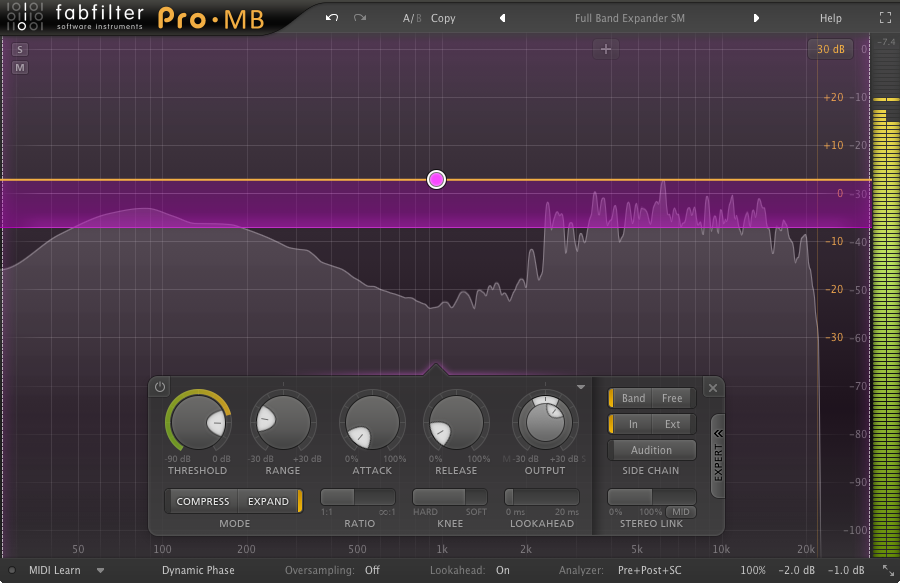900x583 pixels.
Task: Collapse the EXPERT side panel
Action: pyautogui.click(x=717, y=456)
